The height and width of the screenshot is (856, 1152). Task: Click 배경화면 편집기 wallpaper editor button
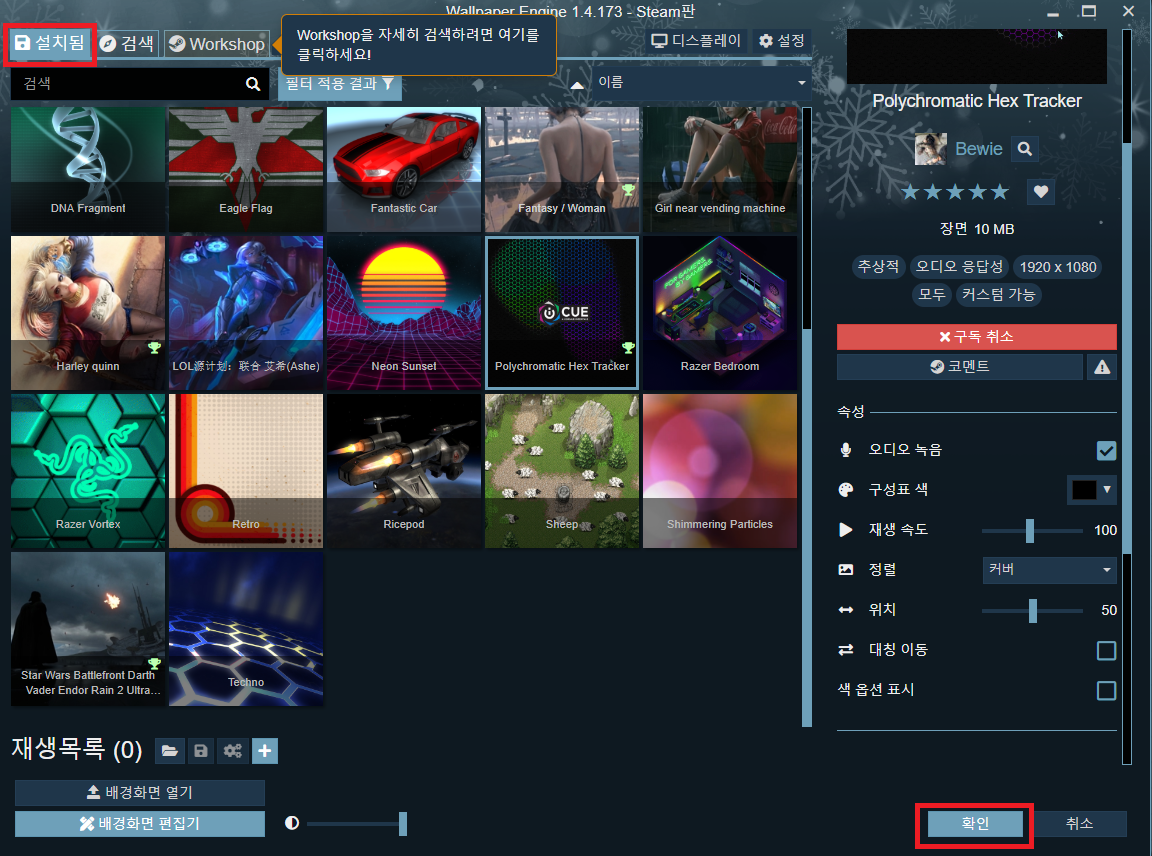tap(140, 824)
